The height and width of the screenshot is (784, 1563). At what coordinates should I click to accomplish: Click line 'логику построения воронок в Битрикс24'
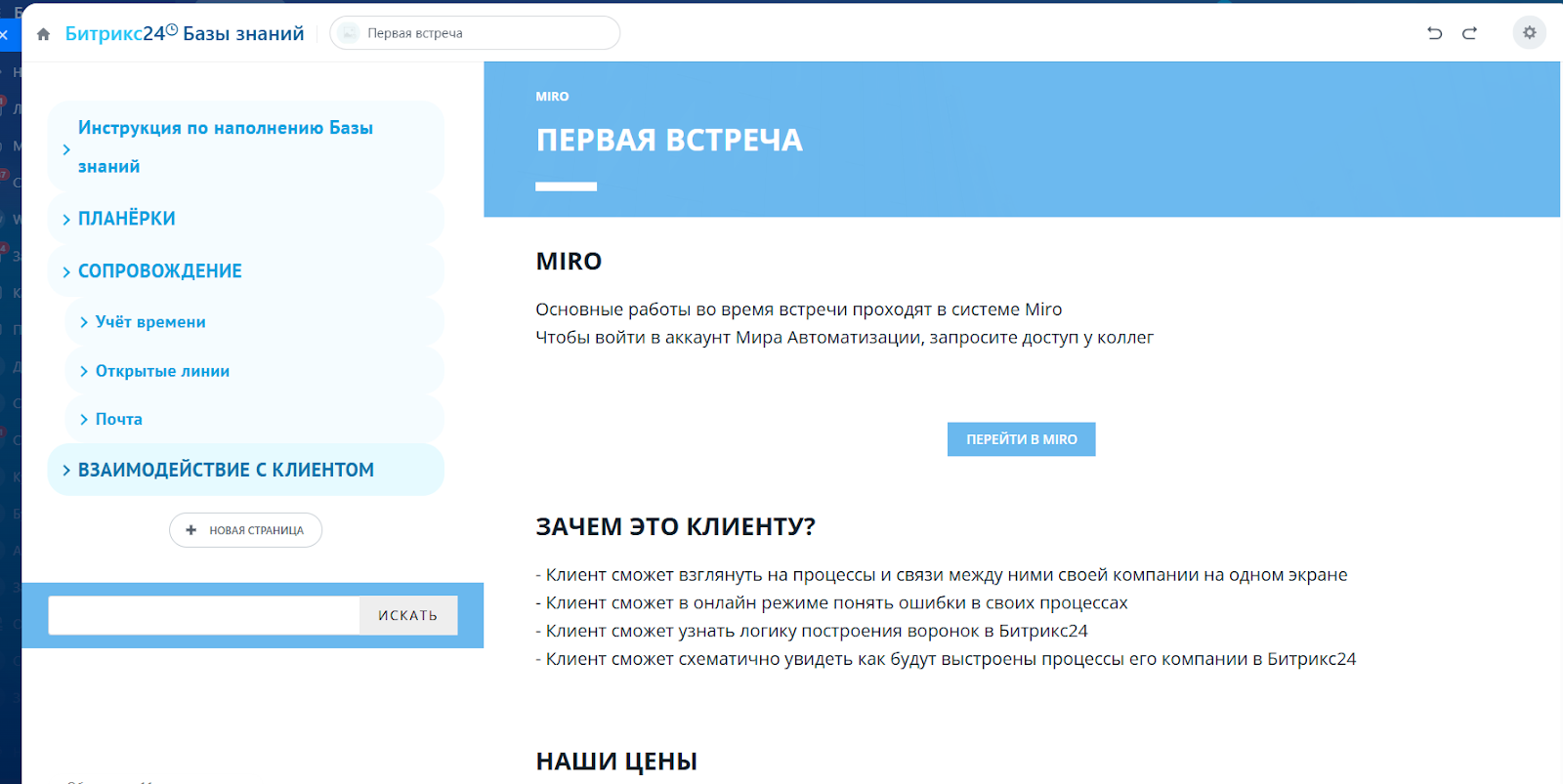pyautogui.click(x=812, y=632)
